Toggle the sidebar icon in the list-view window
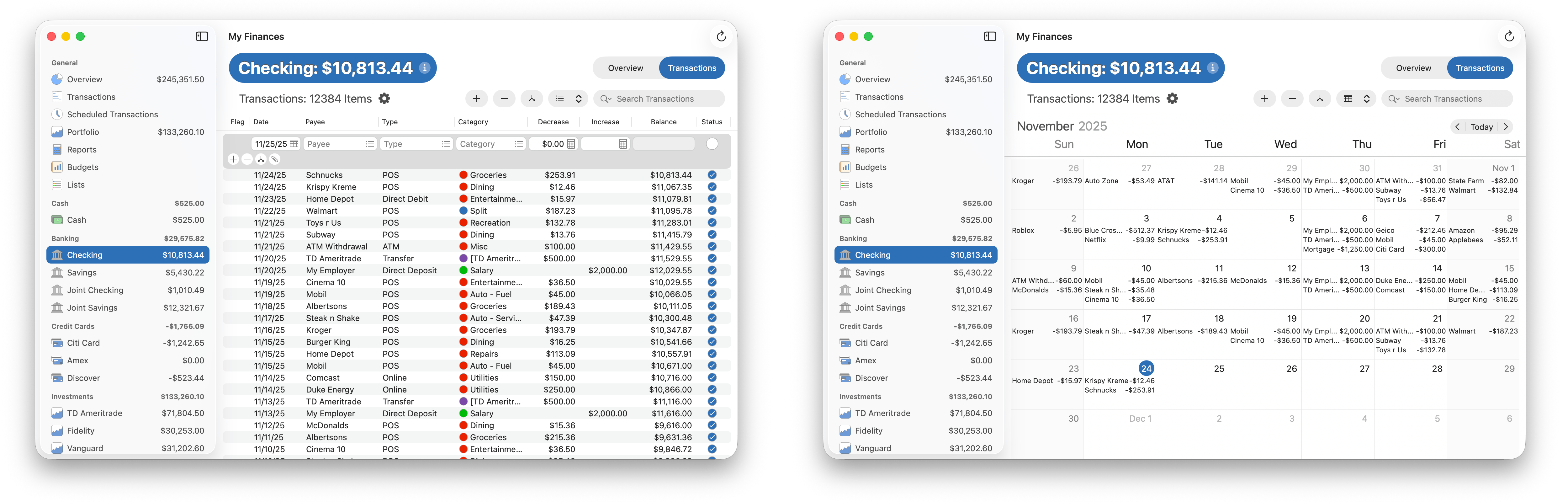1568x502 pixels. (202, 37)
